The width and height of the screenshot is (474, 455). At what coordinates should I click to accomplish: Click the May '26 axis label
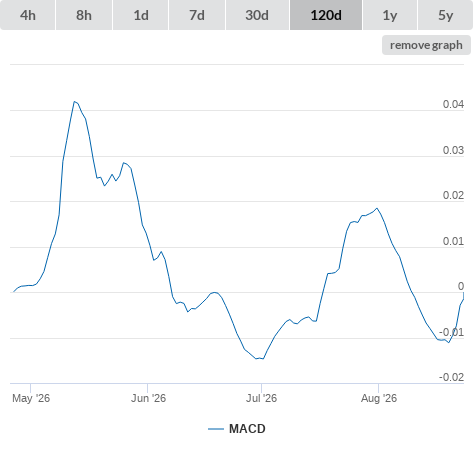[31, 398]
